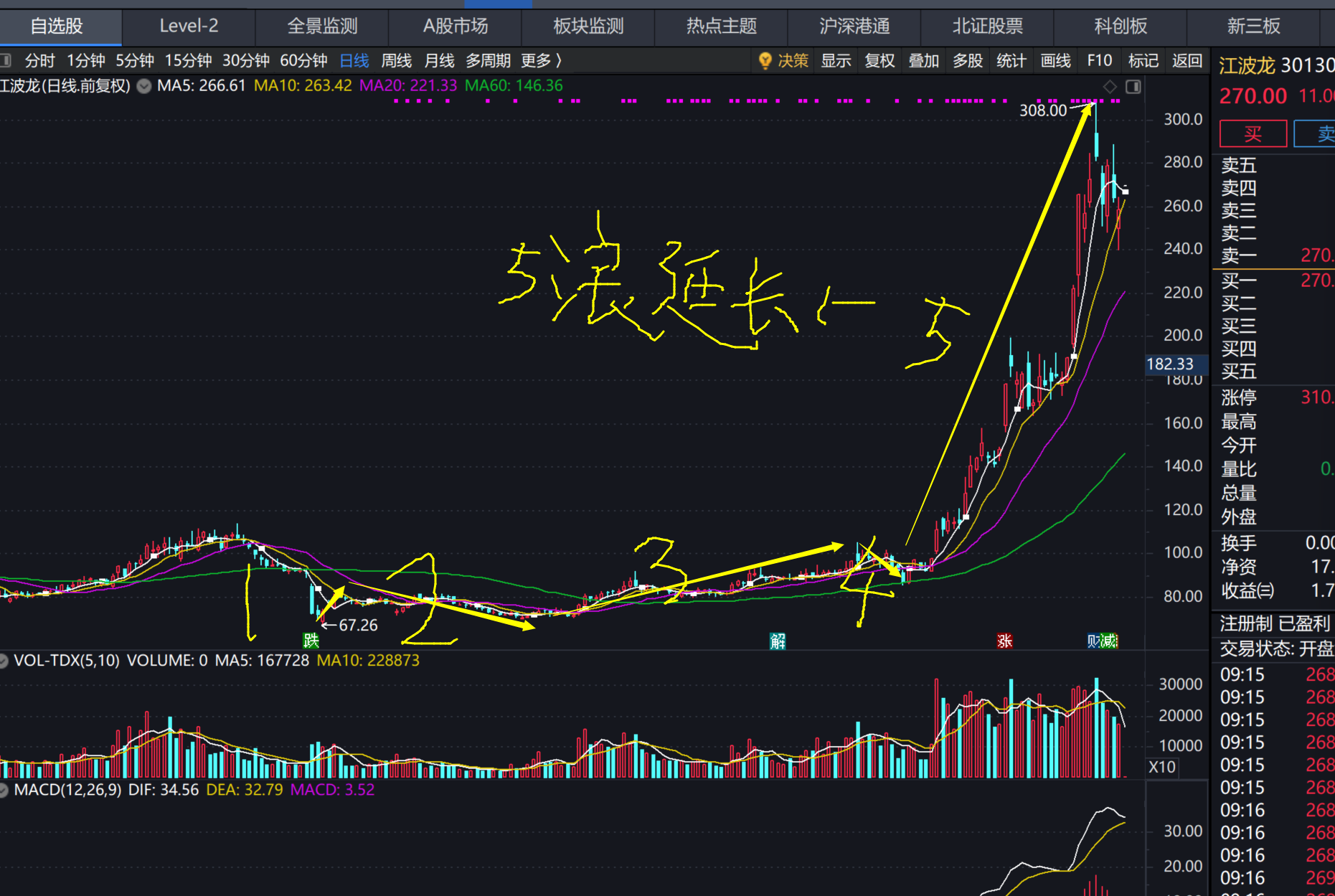Click the X10 volume scale label

pos(1162,767)
